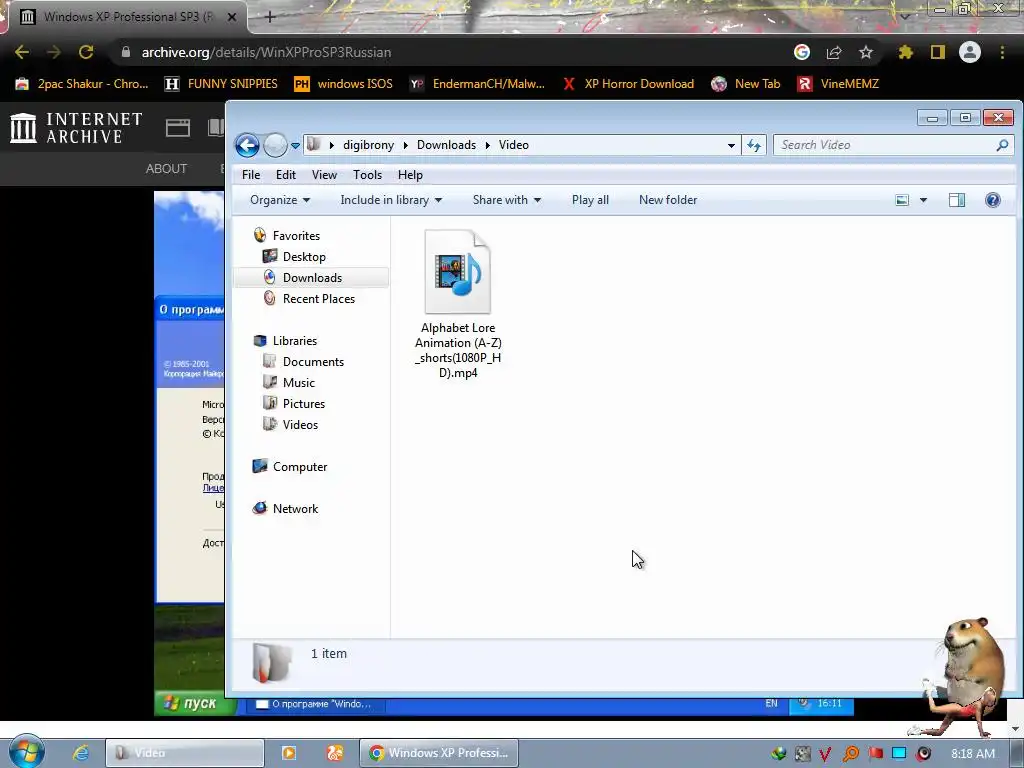Open Chrome profile avatar icon
The image size is (1024, 768).
pyautogui.click(x=970, y=52)
